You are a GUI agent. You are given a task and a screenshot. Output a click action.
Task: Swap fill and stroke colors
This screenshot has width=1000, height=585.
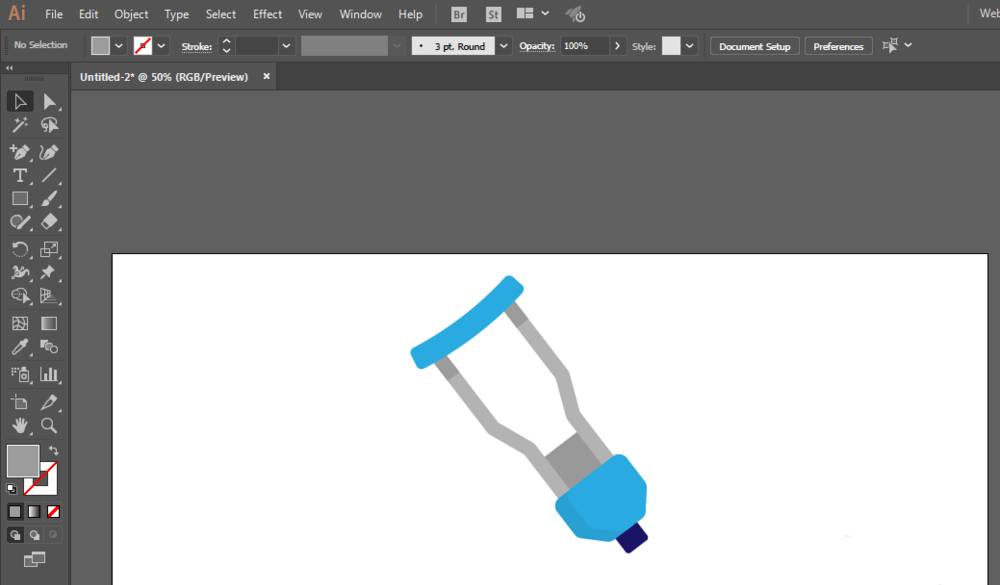(x=53, y=451)
